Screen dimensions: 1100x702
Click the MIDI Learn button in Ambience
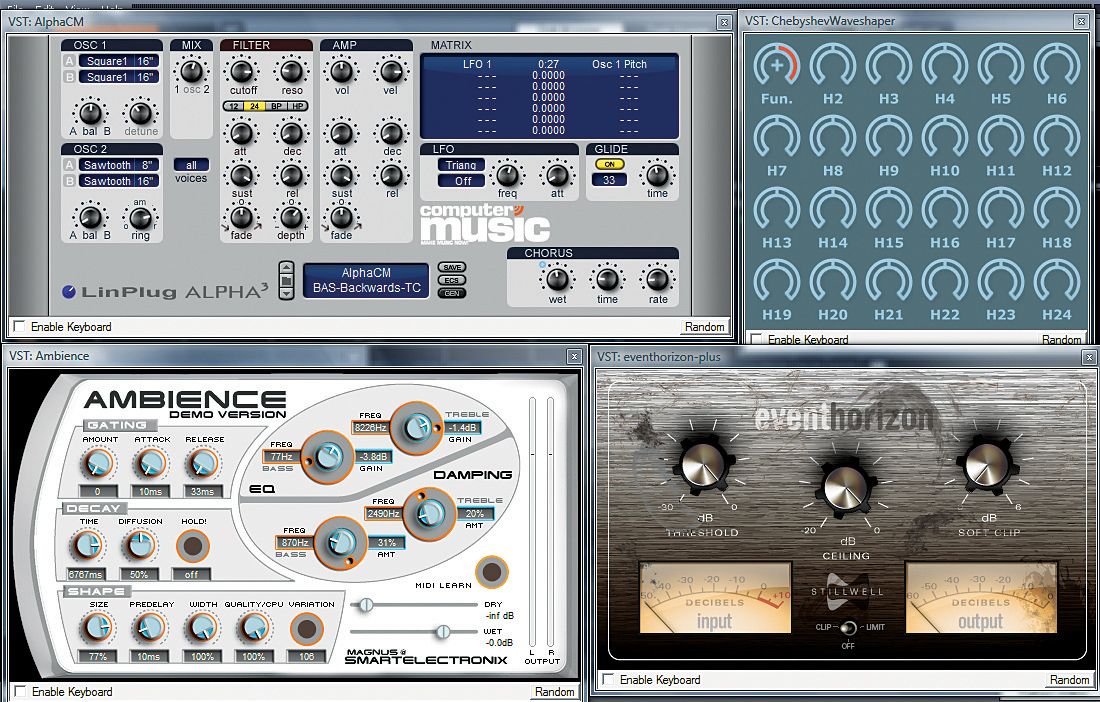(x=490, y=573)
